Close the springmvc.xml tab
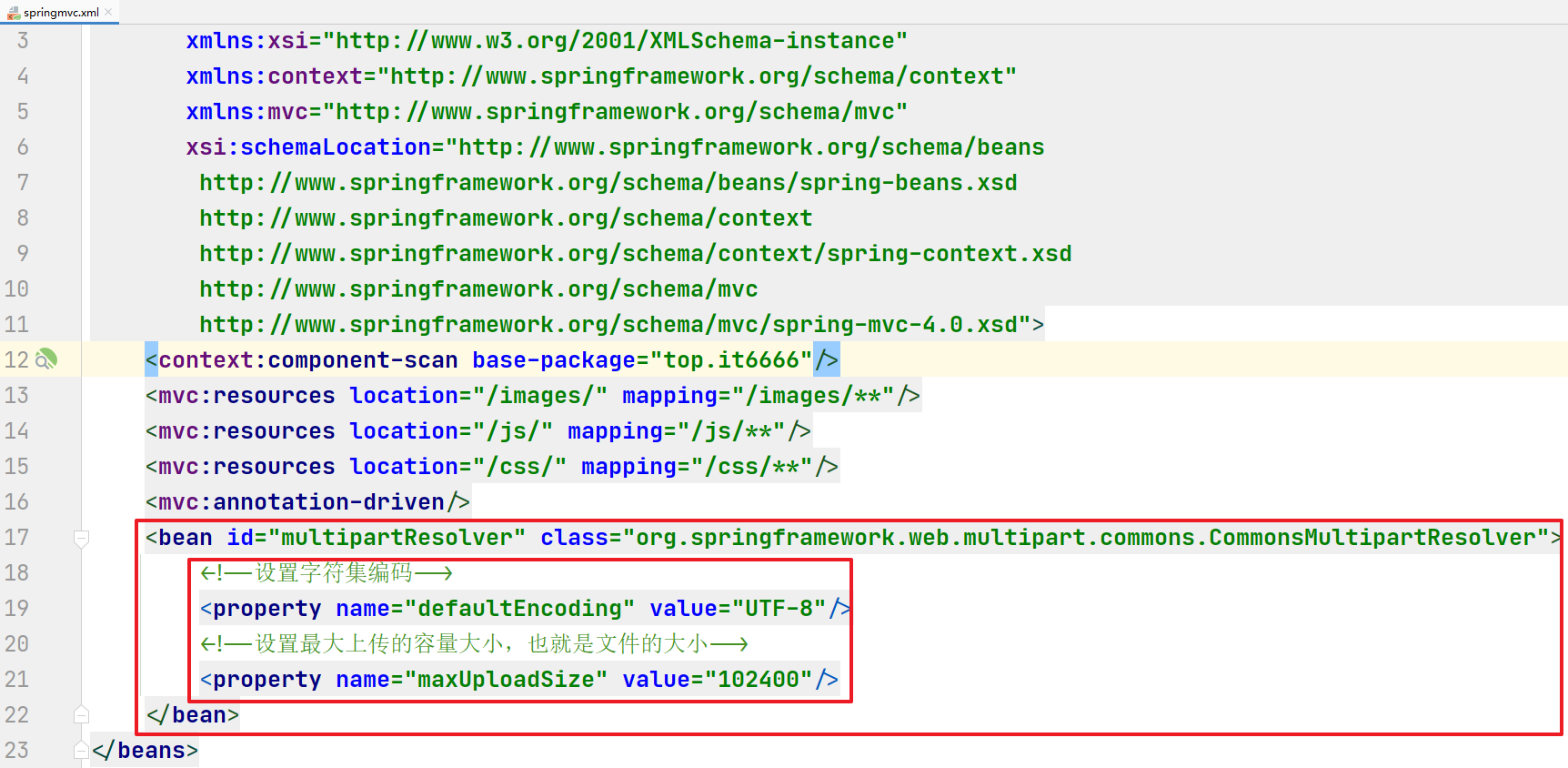Screen dimensions: 1568x768 click(109, 12)
